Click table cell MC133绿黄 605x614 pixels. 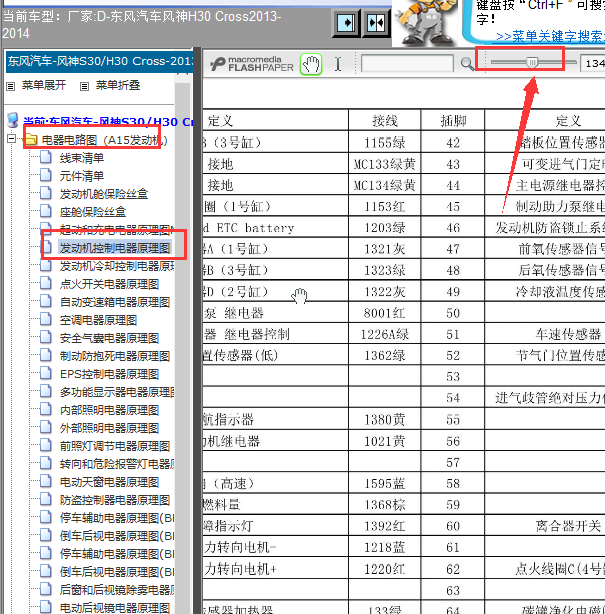(x=385, y=164)
